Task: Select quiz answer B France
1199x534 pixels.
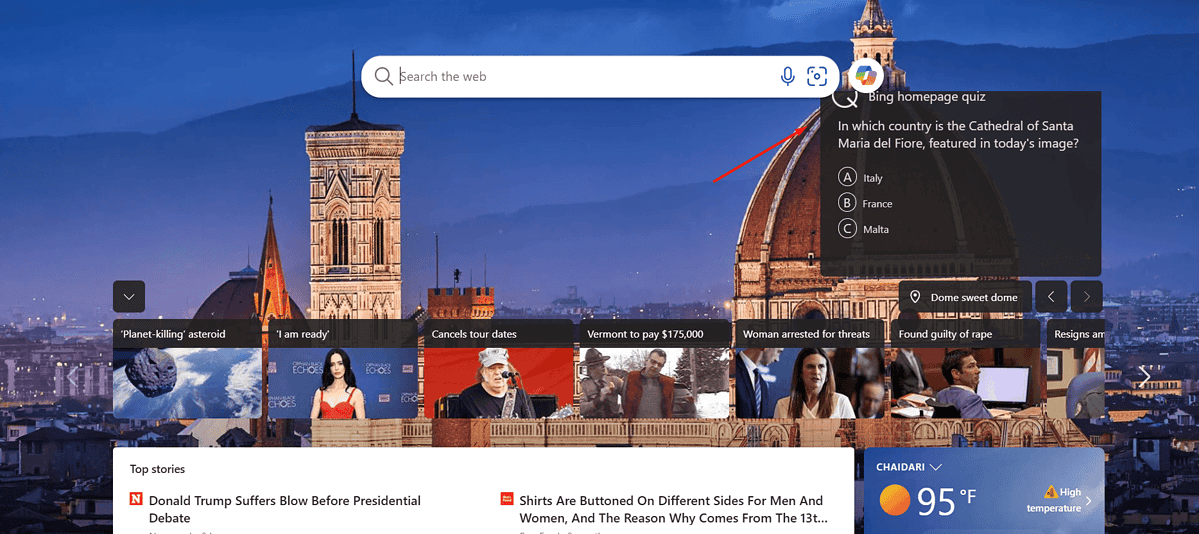Action: coord(866,203)
